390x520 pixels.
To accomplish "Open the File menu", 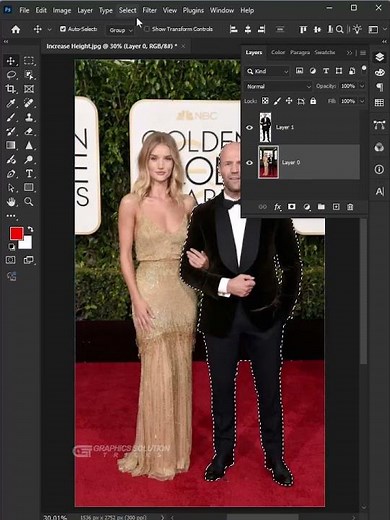I will (x=24, y=10).
